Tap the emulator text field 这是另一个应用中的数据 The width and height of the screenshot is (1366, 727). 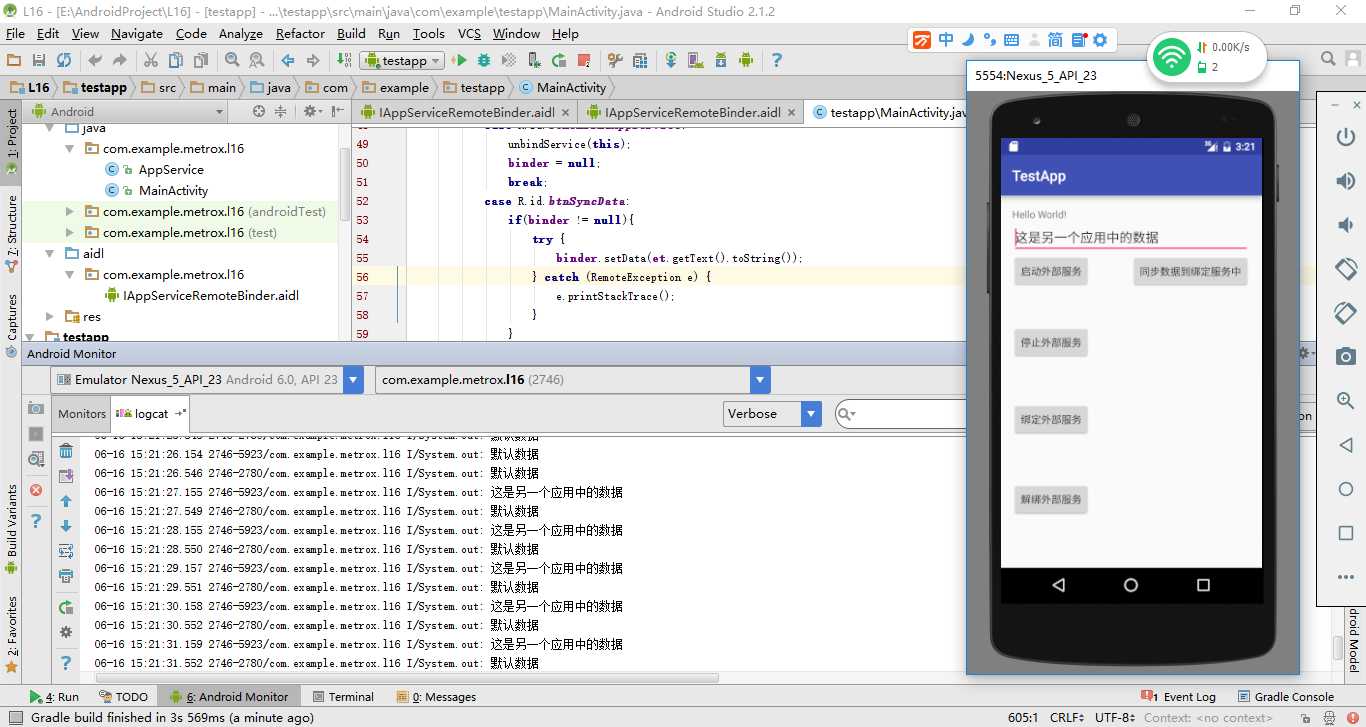[x=1130, y=237]
